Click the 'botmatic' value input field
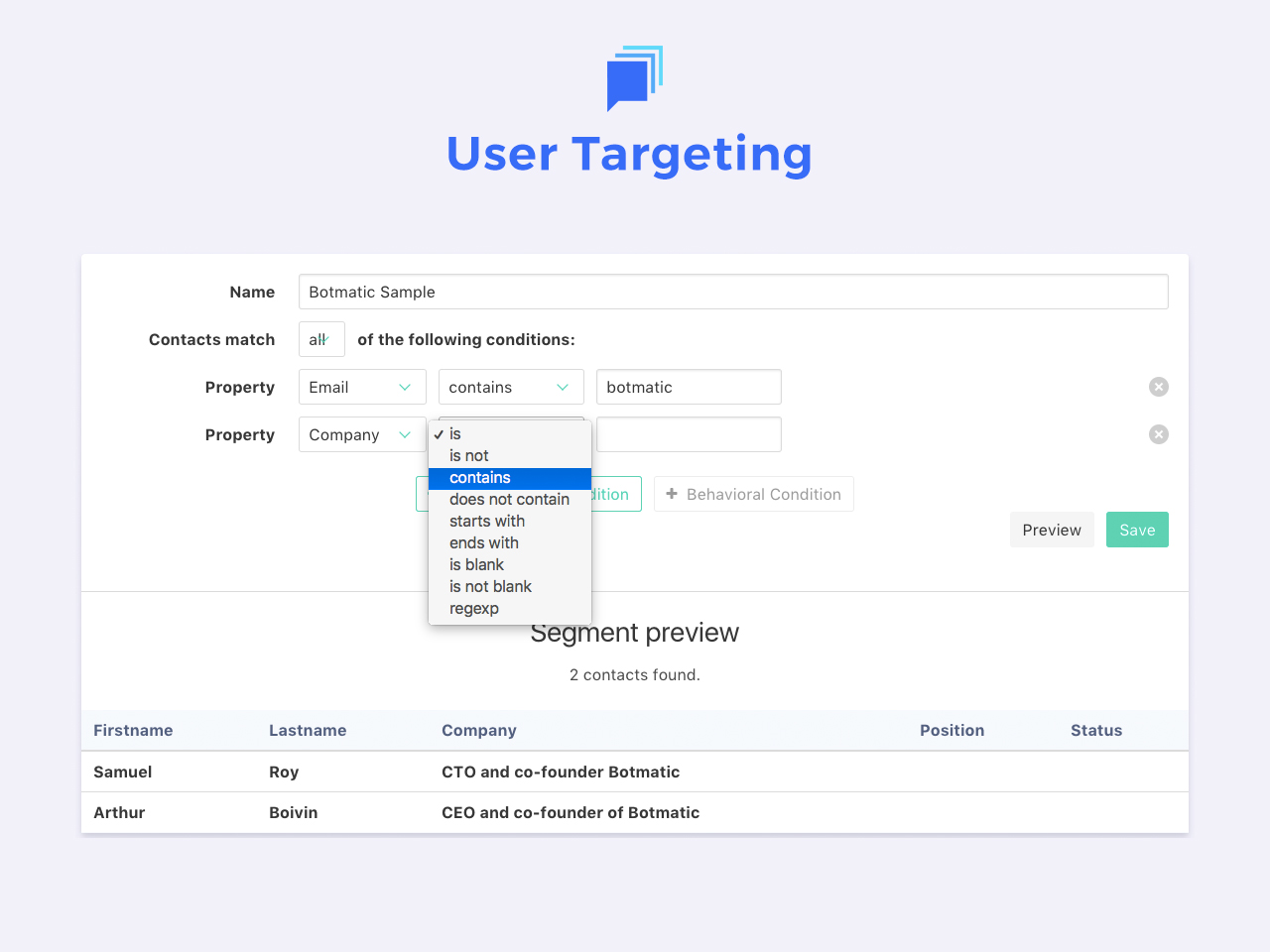This screenshot has height=952, width=1270. [x=689, y=387]
